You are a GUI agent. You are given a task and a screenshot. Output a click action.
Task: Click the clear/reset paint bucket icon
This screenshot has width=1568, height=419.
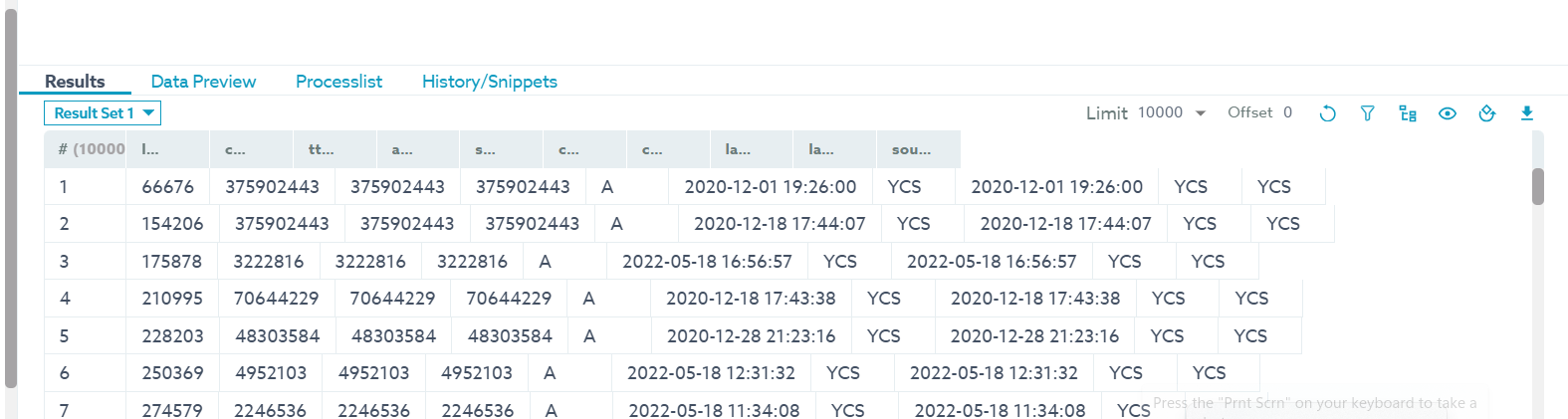1486,113
